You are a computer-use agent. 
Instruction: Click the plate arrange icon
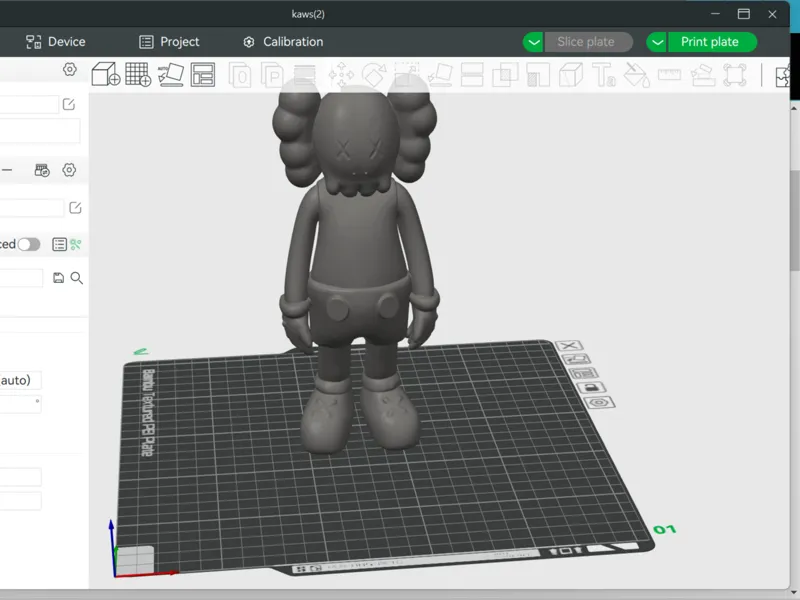click(584, 373)
